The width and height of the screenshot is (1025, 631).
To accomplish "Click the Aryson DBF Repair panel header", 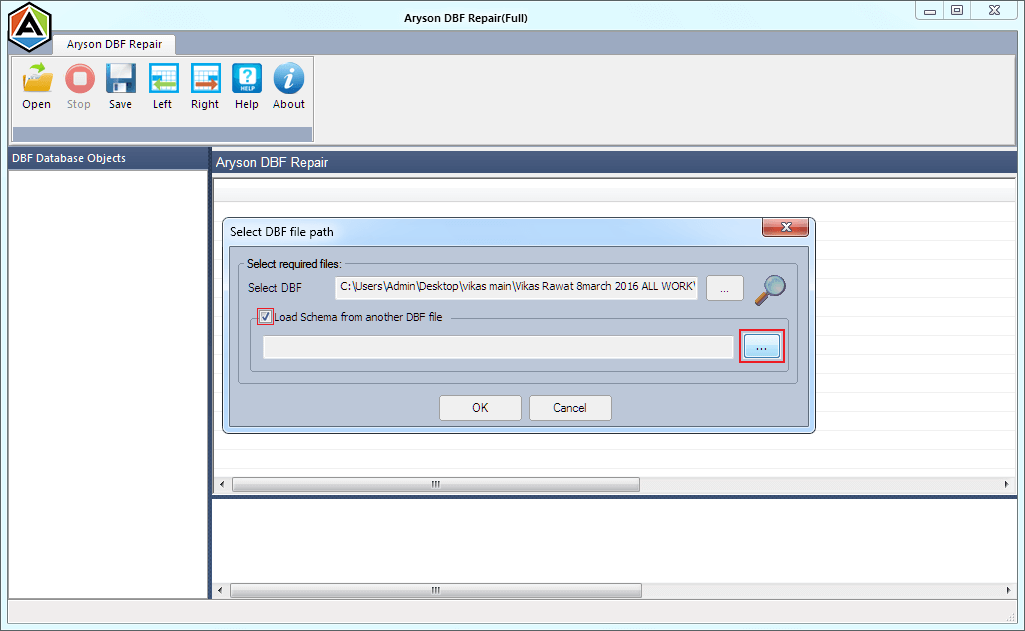I will 614,162.
